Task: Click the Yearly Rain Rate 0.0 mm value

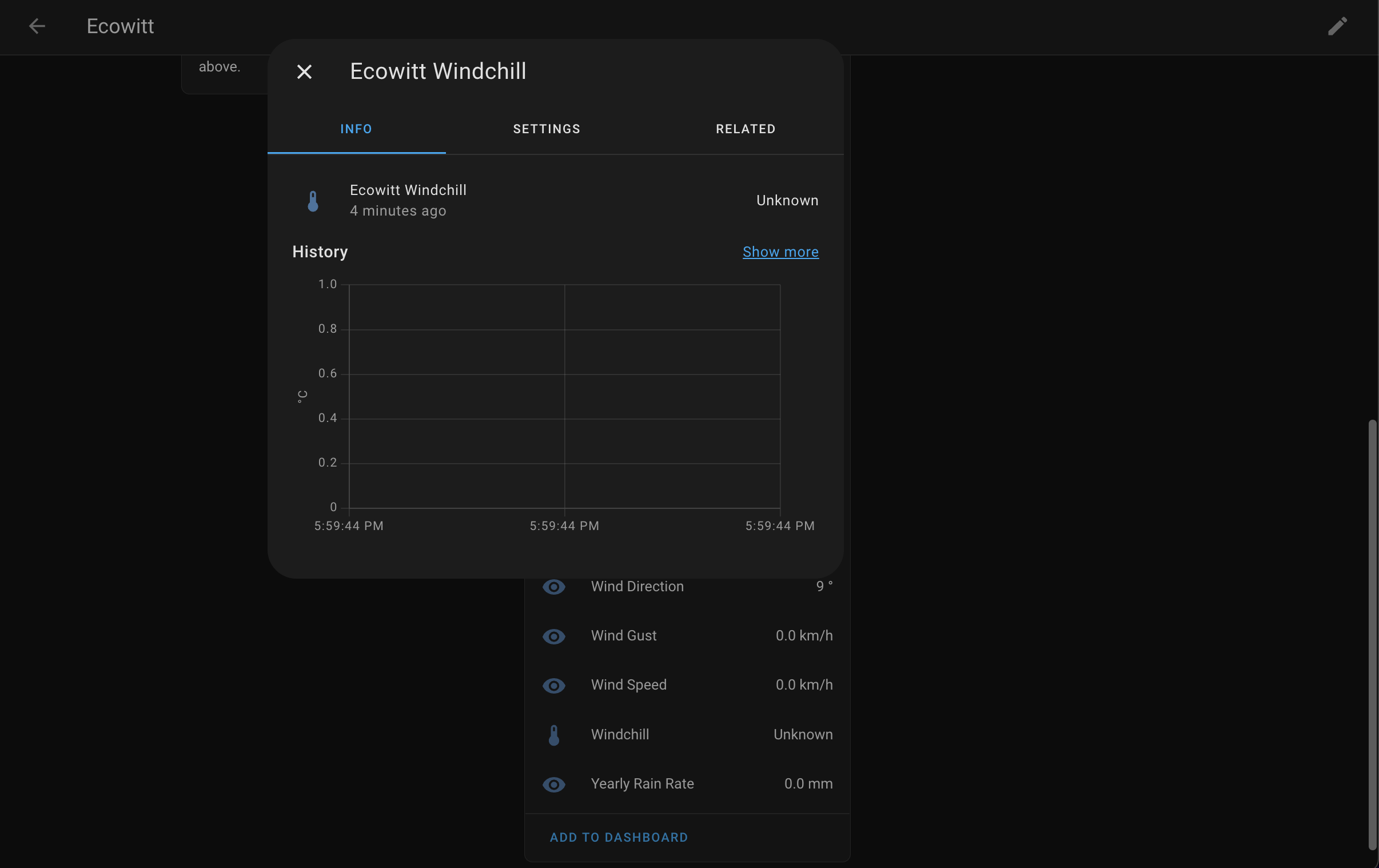Action: click(x=808, y=784)
